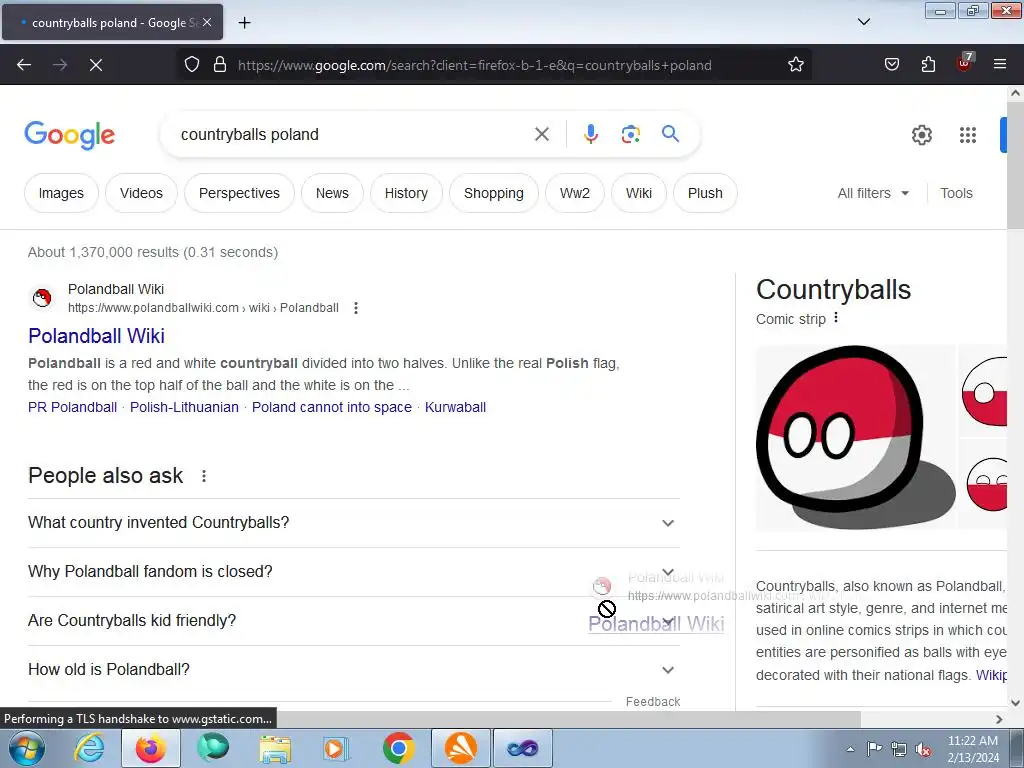The height and width of the screenshot is (768, 1024).
Task: Switch to Firefox taskbar button
Action: 151,749
